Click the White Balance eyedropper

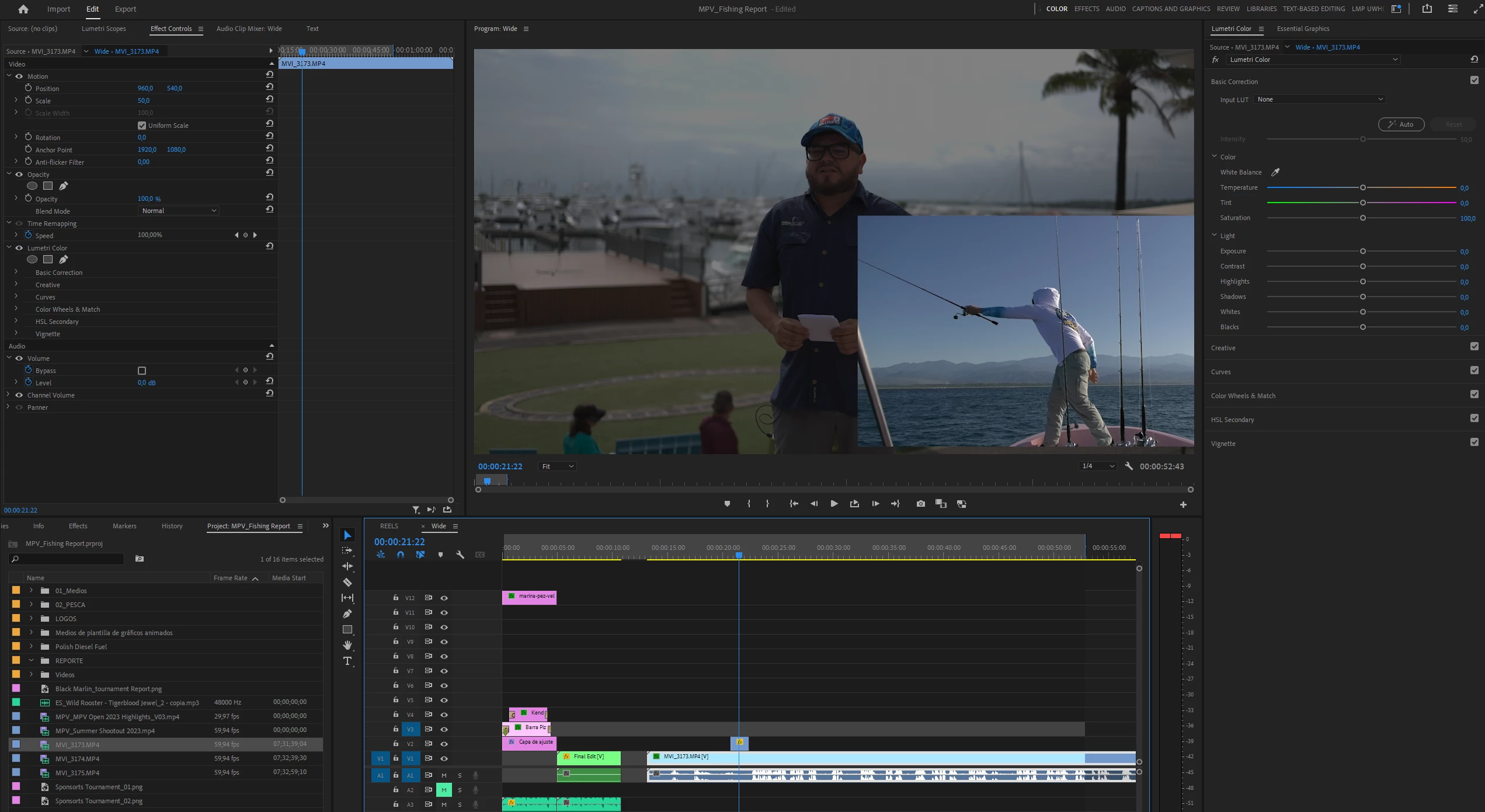1275,172
